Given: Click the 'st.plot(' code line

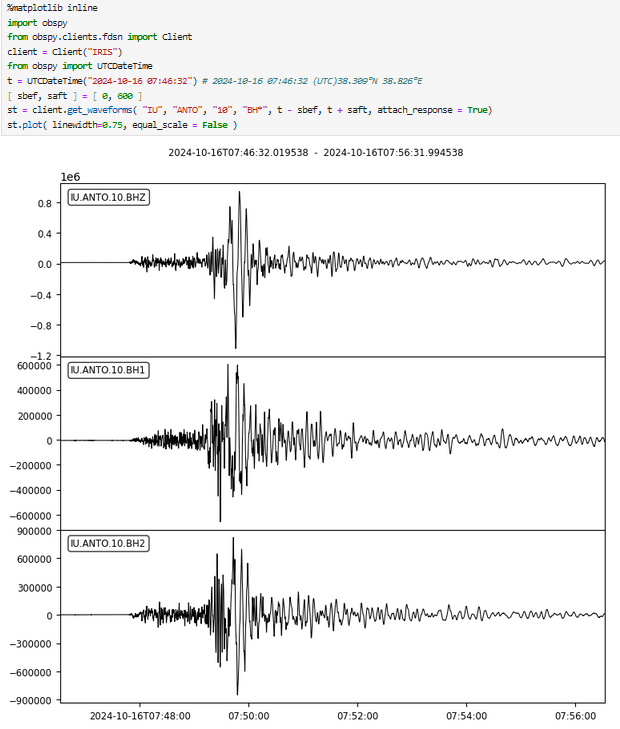Looking at the screenshot, I should click(x=122, y=125).
